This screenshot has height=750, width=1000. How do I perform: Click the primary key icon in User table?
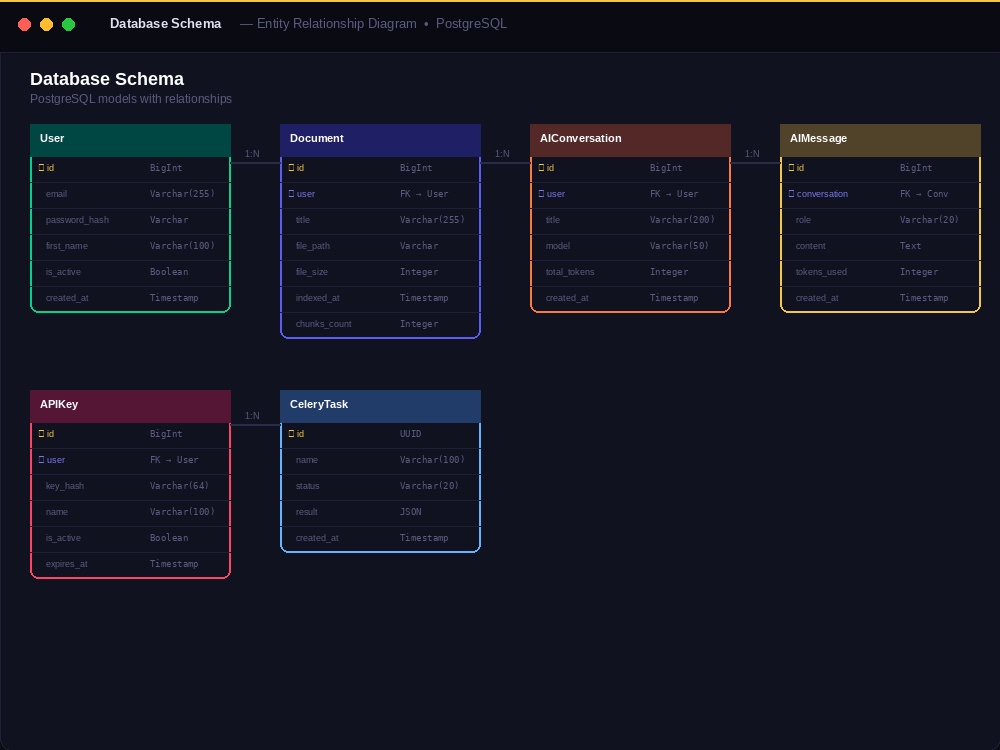[41, 168]
